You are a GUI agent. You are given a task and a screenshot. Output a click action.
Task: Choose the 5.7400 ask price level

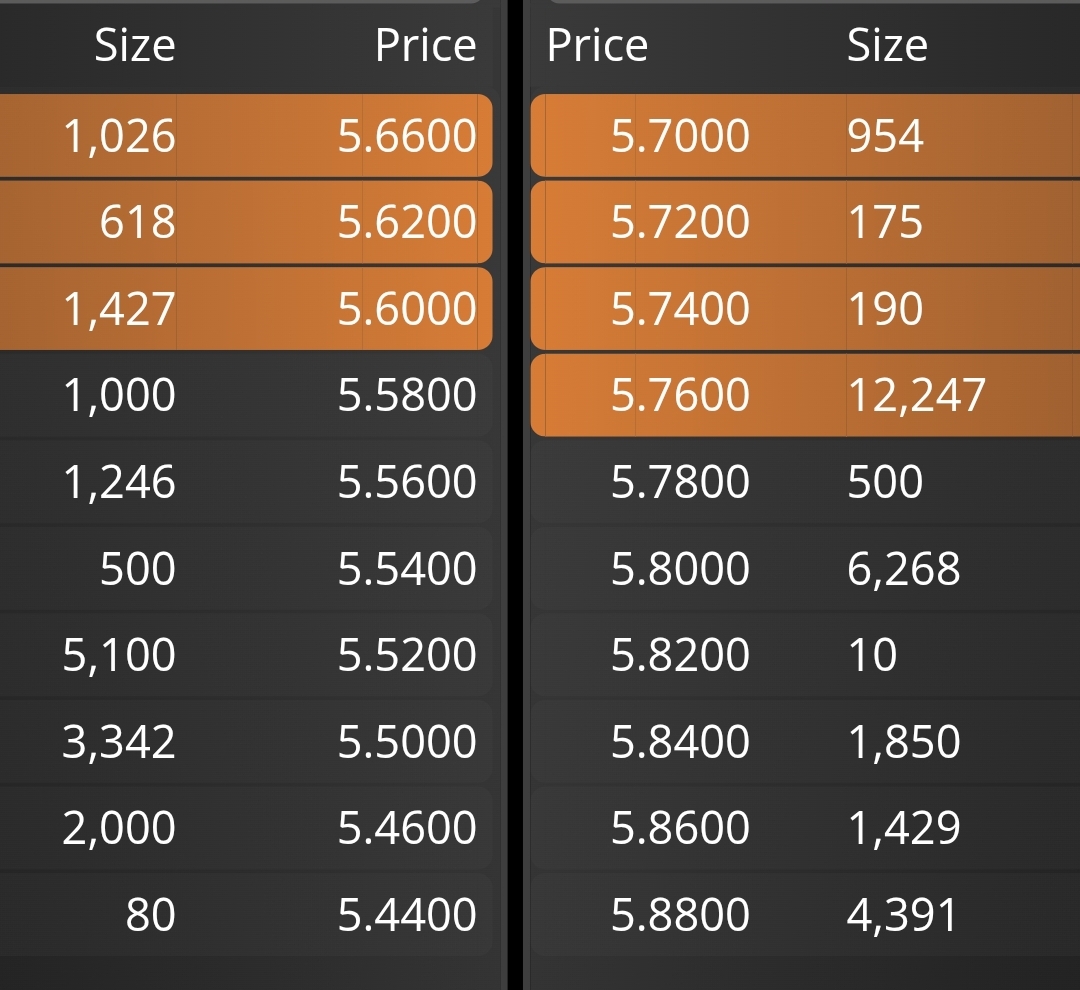805,309
